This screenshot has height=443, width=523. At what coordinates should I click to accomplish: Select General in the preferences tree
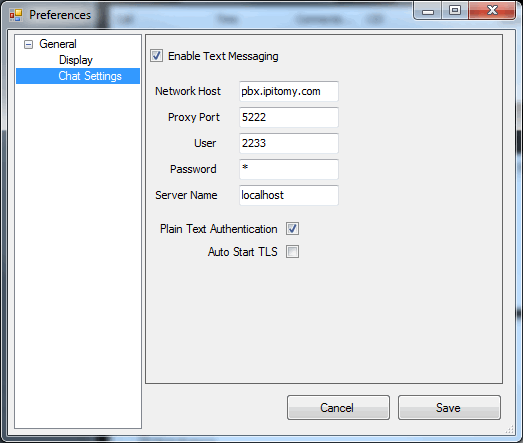[x=58, y=44]
